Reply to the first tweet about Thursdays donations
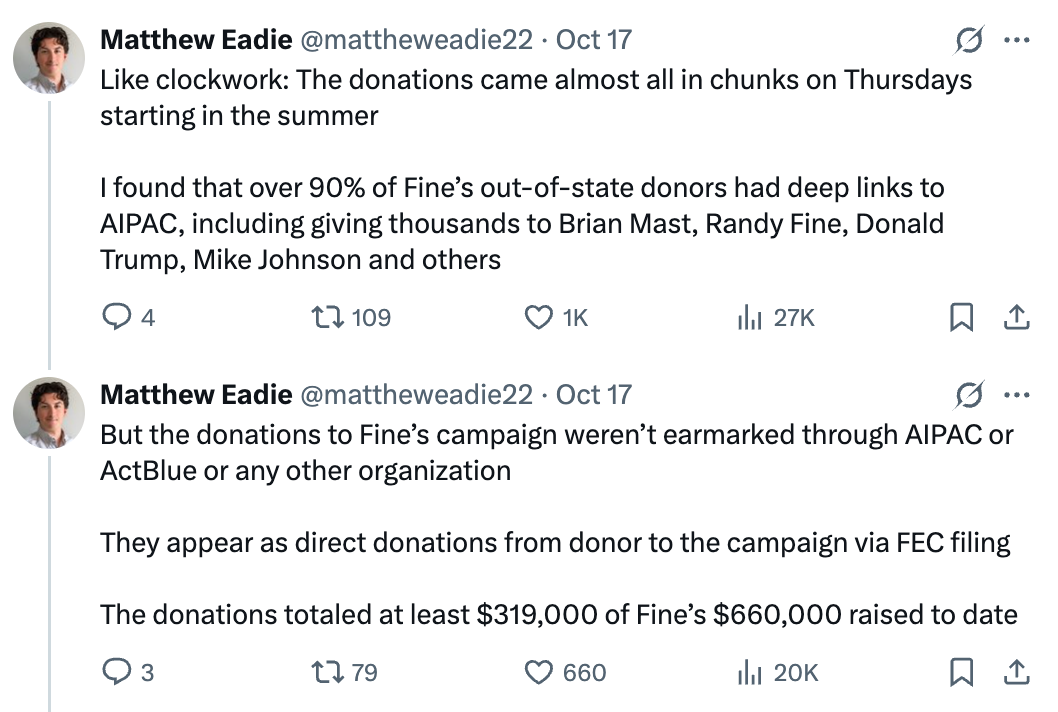Screen dimensions: 1058x712 (118, 318)
